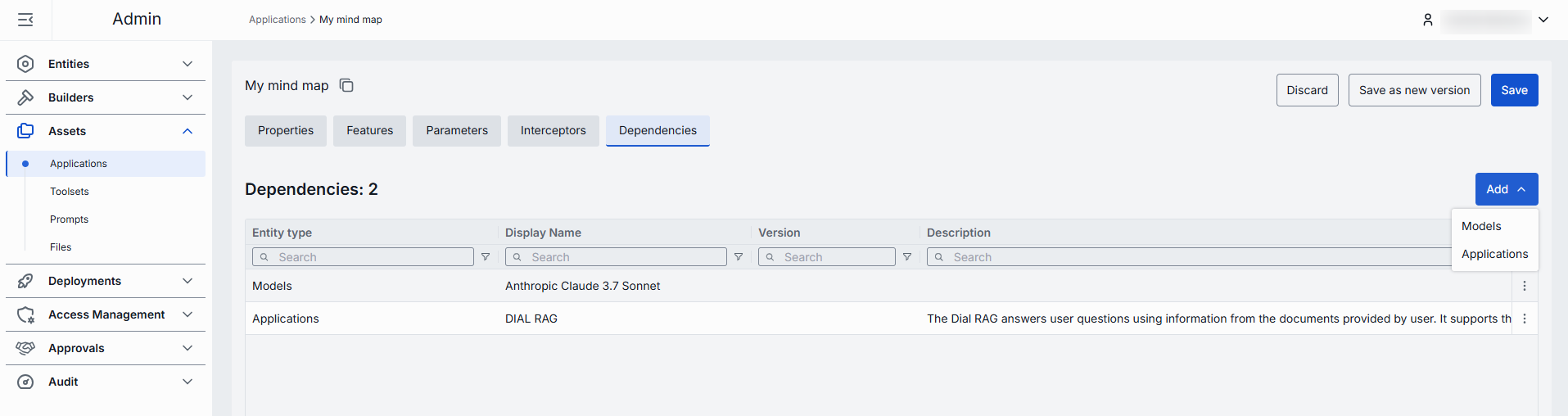
Task: Open the Parameters tab
Action: coord(456,131)
